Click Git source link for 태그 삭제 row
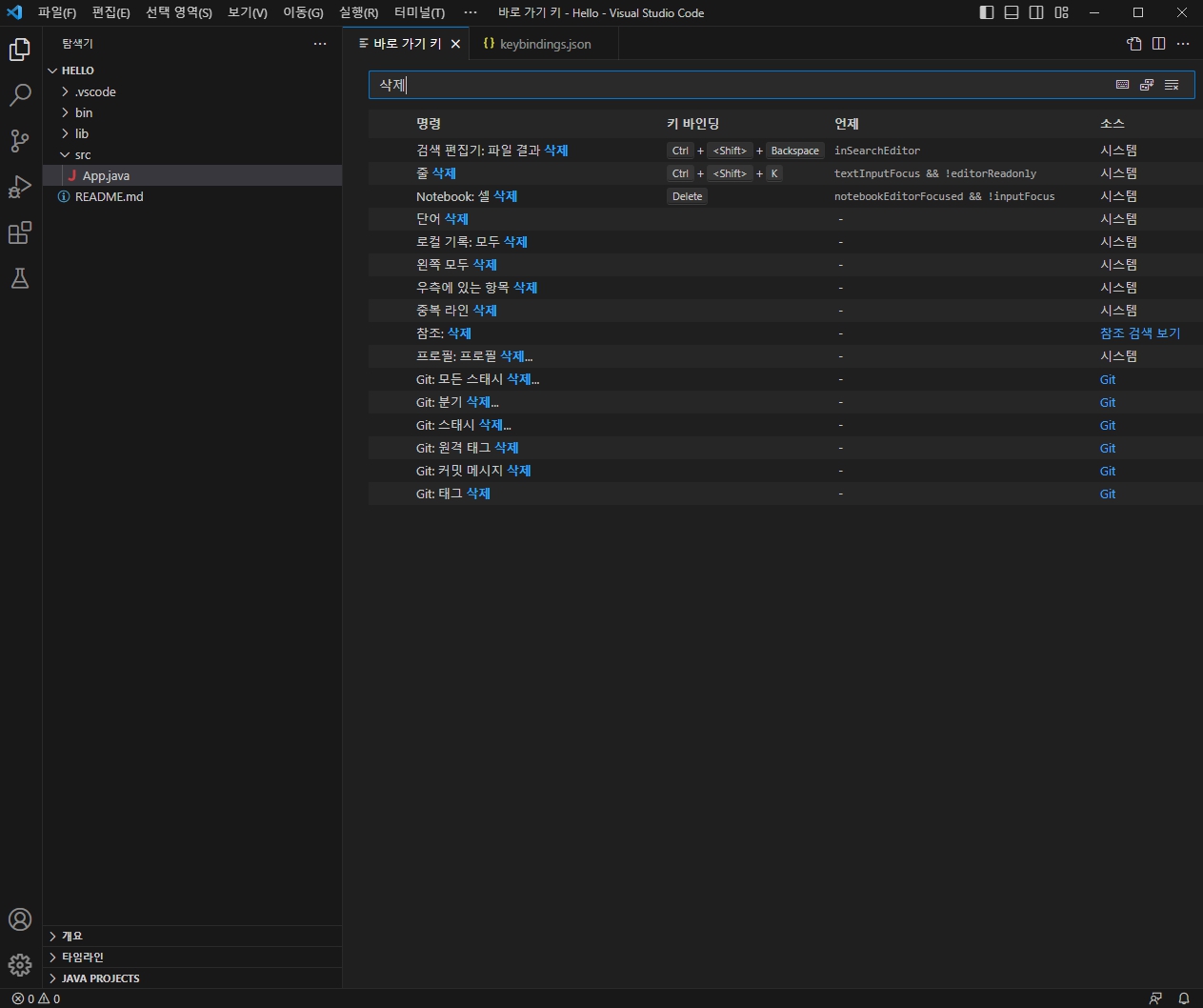1203x1008 pixels. click(1108, 494)
